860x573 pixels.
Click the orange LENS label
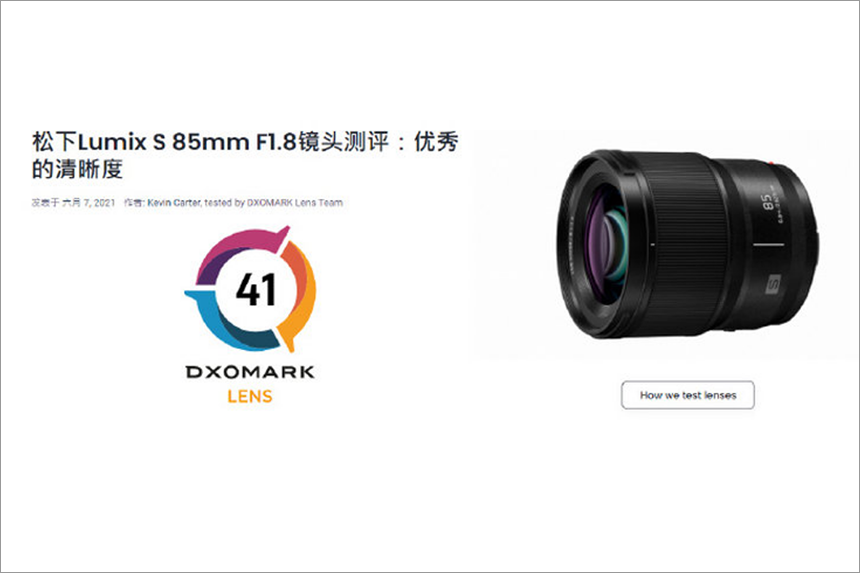click(x=250, y=396)
